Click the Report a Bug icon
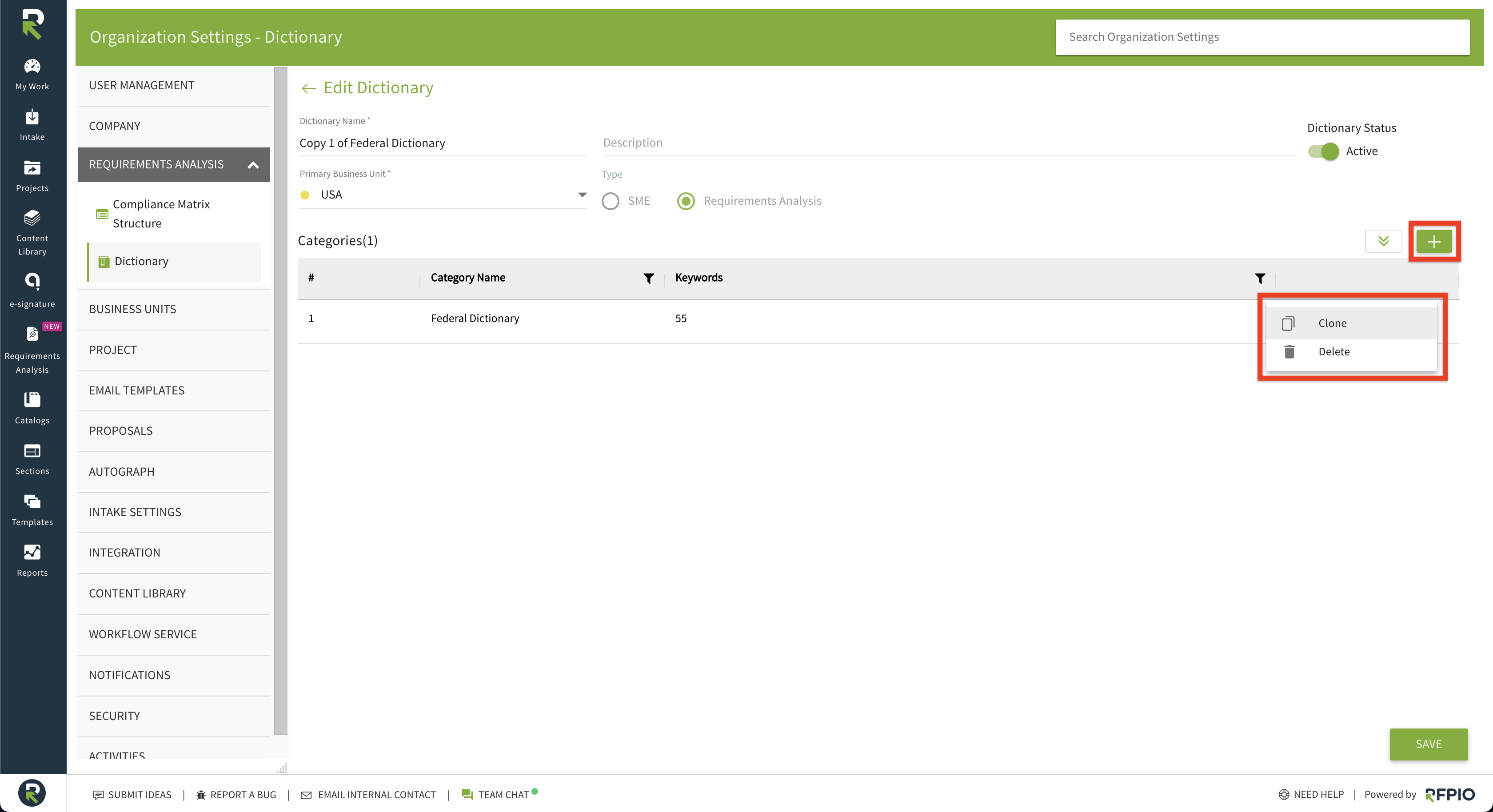The height and width of the screenshot is (812, 1493). pos(201,795)
